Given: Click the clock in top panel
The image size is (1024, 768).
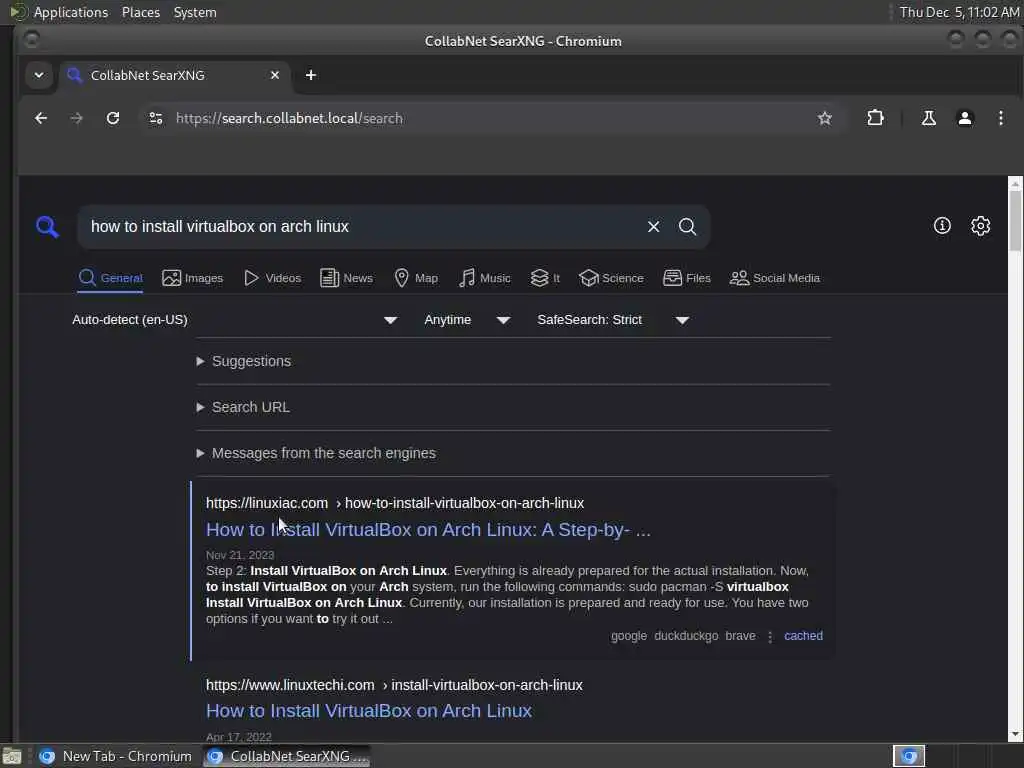Looking at the screenshot, I should point(959,12).
